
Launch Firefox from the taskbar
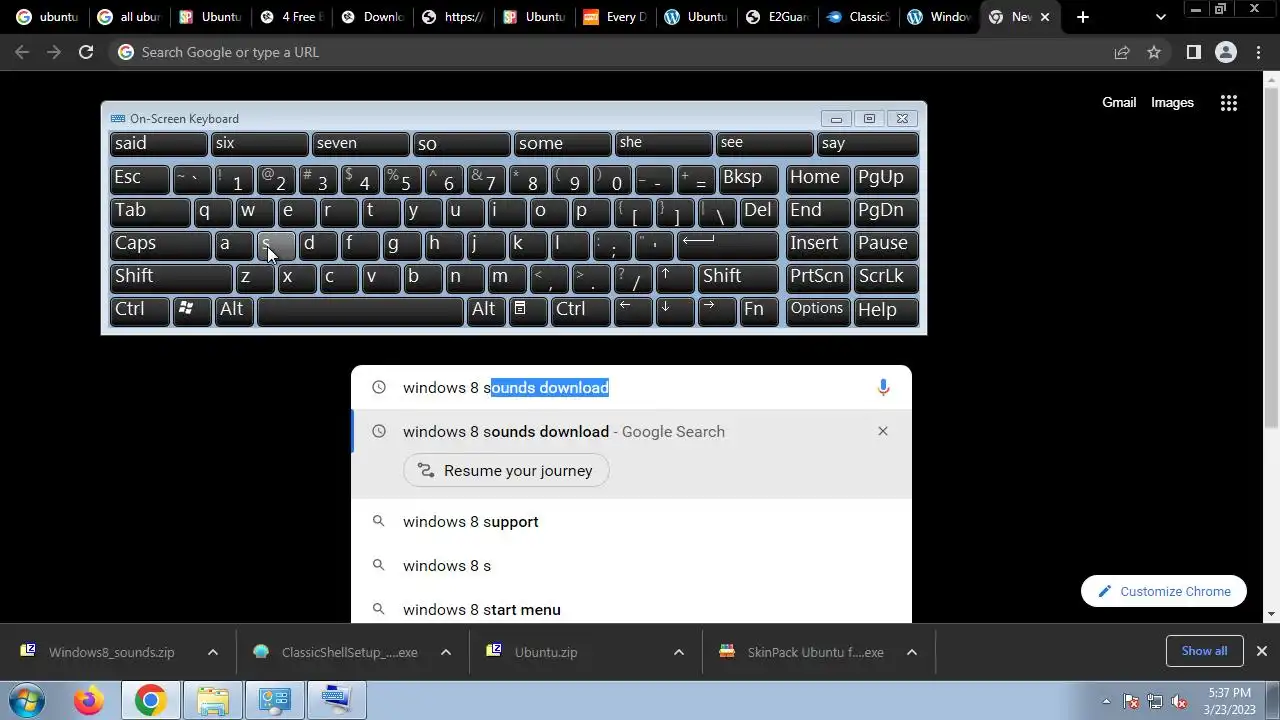click(x=88, y=700)
